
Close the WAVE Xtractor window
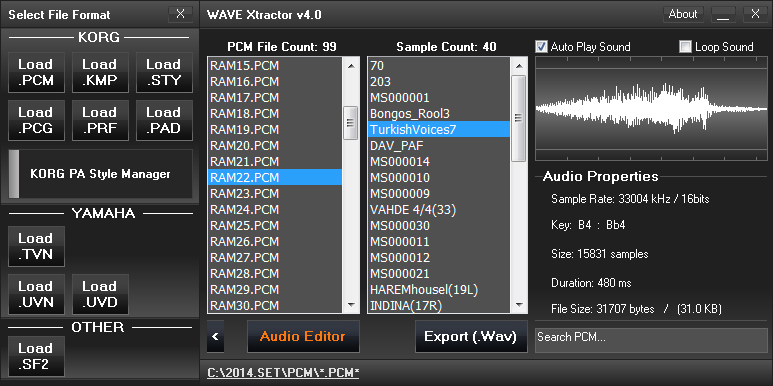tap(755, 14)
